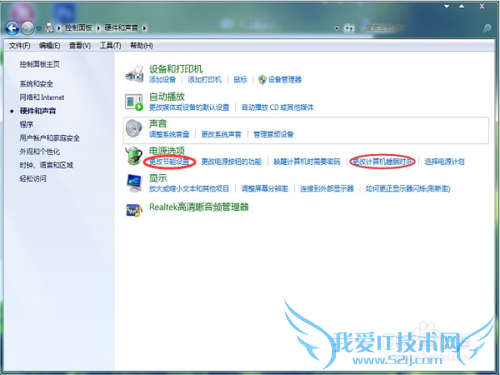Image resolution: width=500 pixels, height=375 pixels.
Task: Open the 工具(T) menu
Action: click(110, 46)
